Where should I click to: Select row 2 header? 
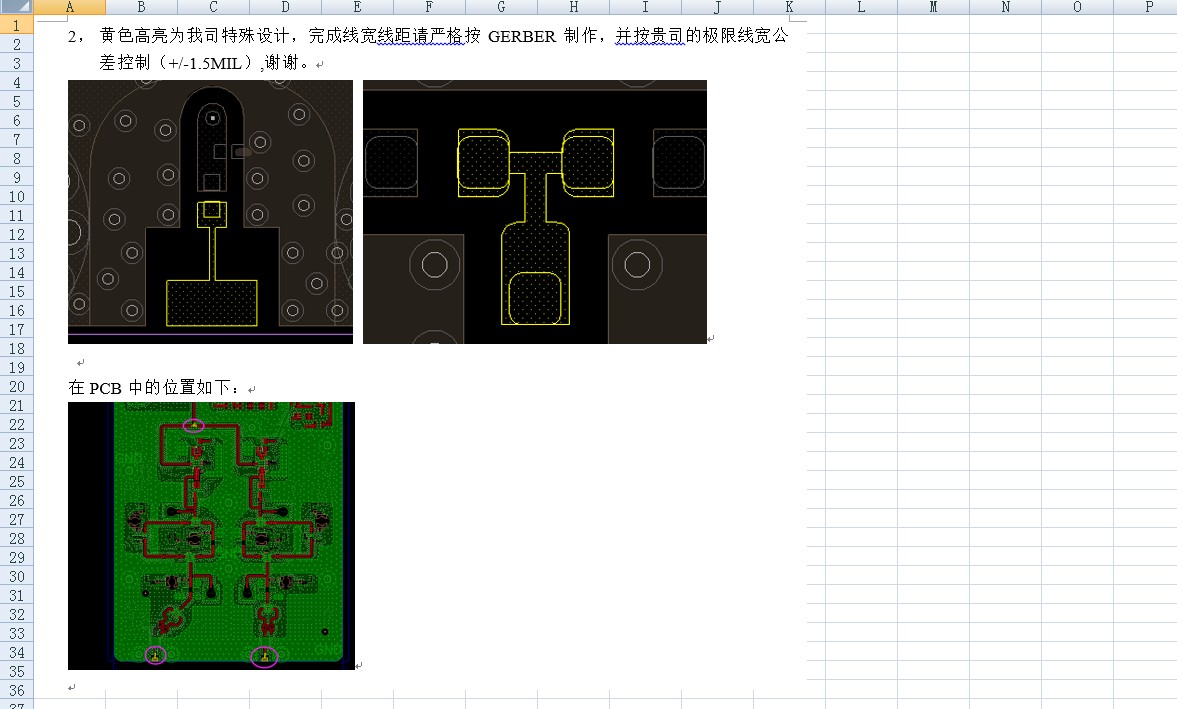tap(17, 44)
